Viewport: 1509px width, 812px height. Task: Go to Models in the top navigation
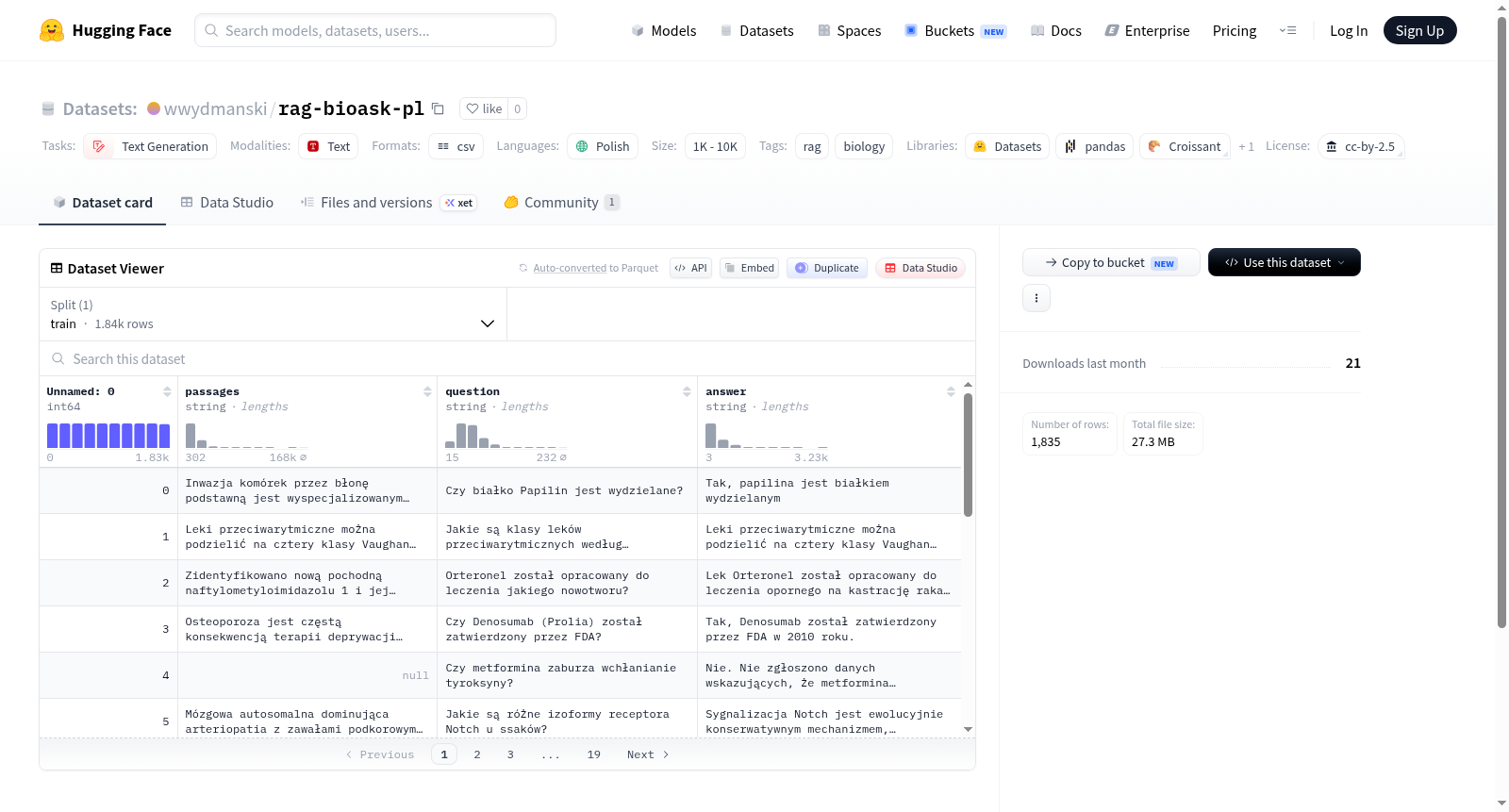tap(664, 30)
